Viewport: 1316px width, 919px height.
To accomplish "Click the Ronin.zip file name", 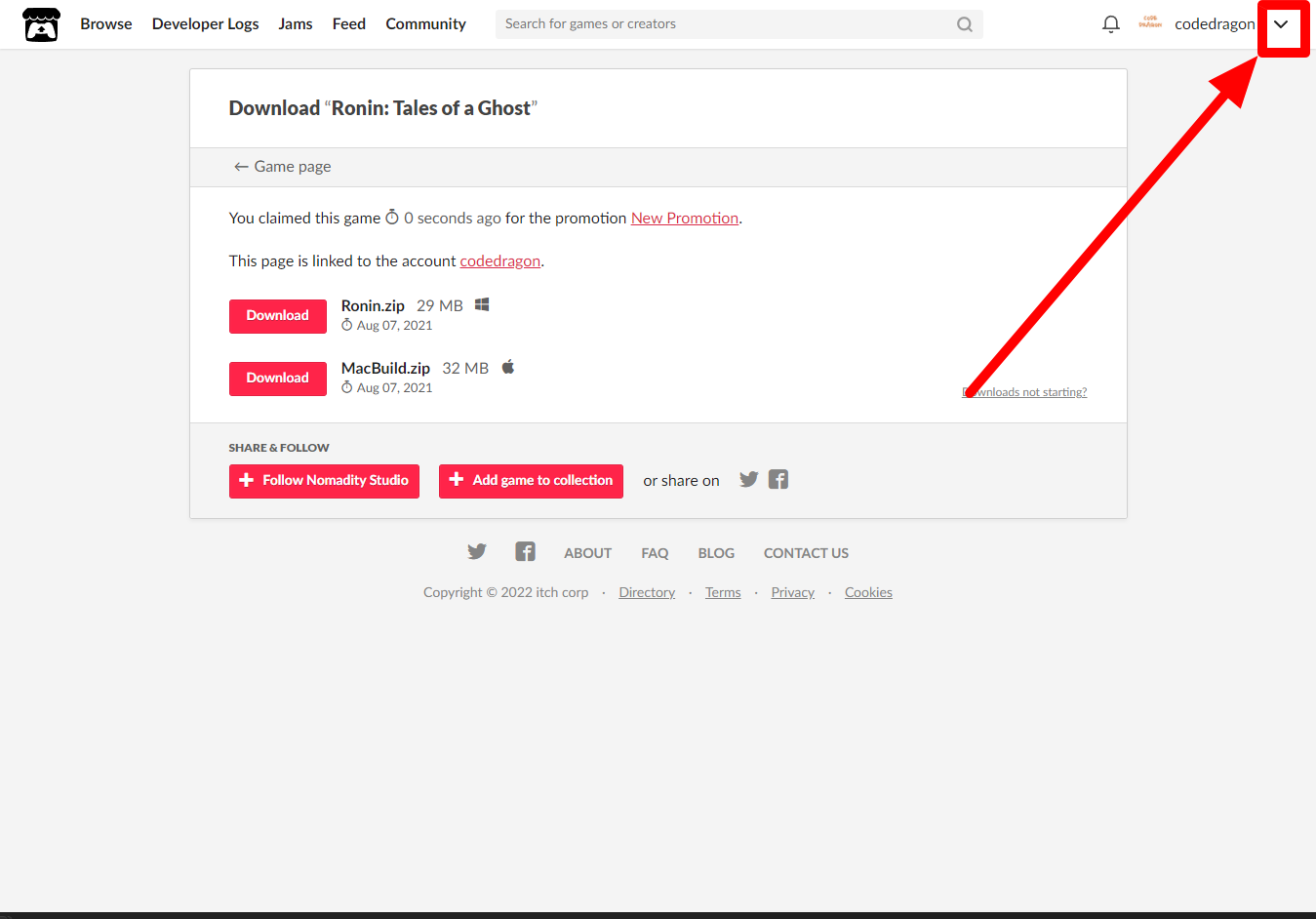I will coord(373,306).
